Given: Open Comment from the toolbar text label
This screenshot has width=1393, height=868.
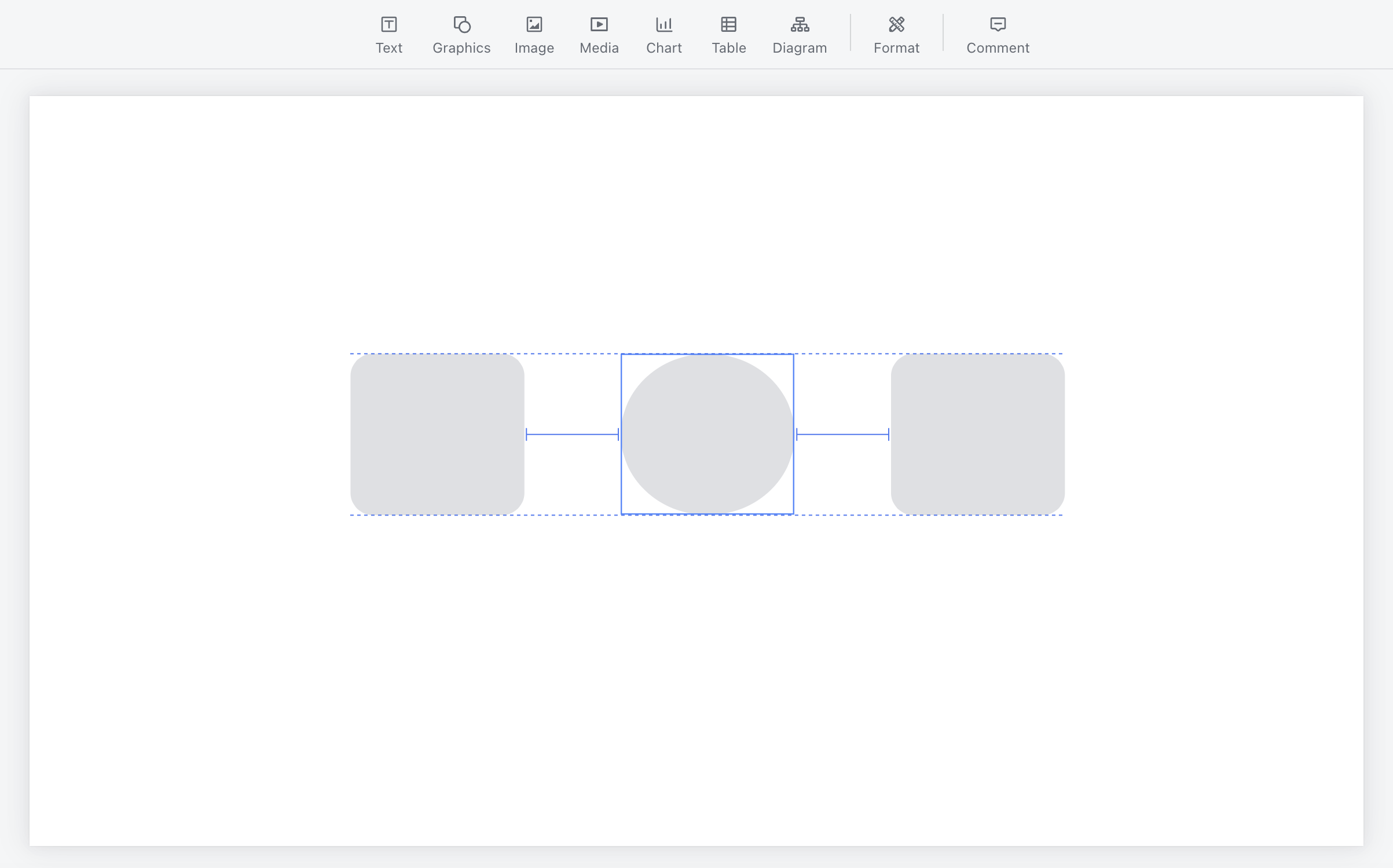Looking at the screenshot, I should point(998,48).
